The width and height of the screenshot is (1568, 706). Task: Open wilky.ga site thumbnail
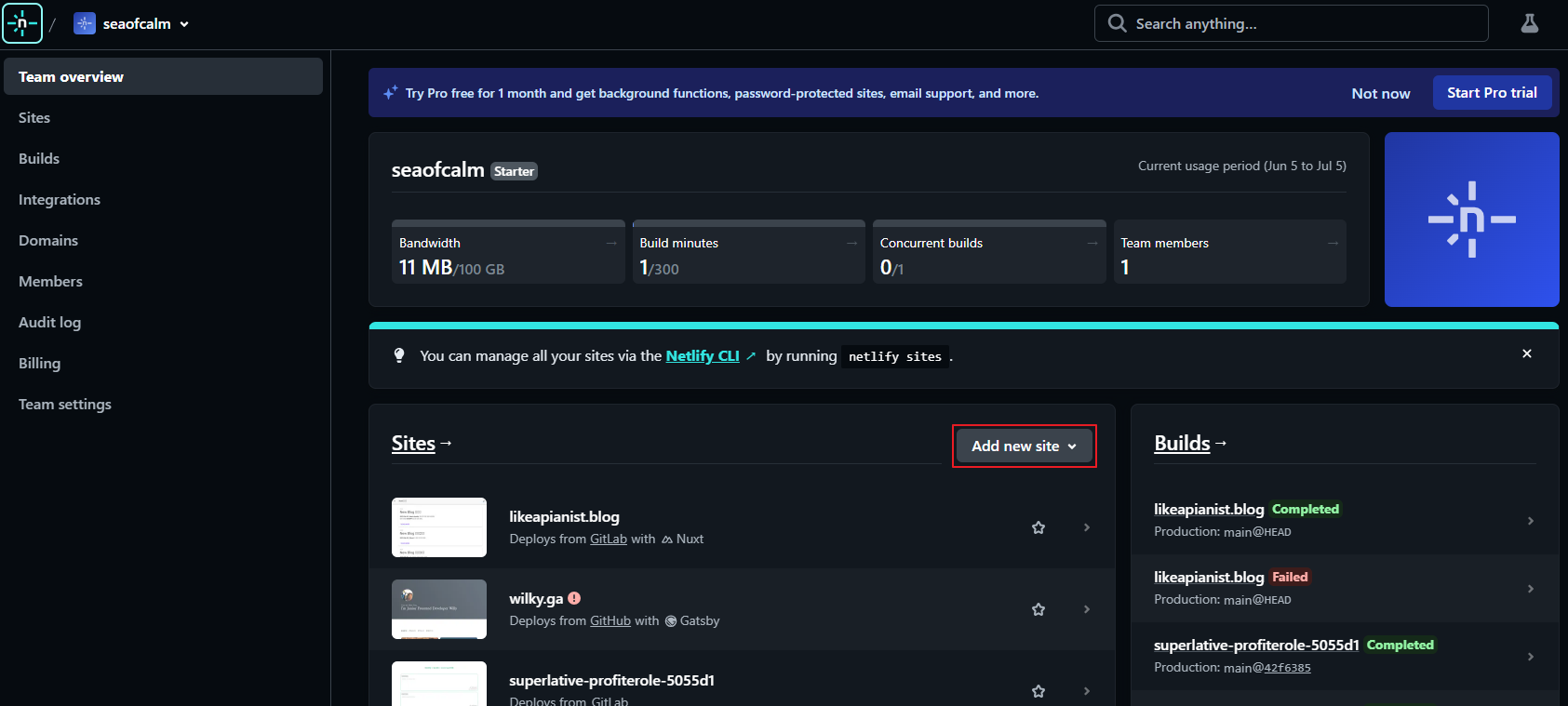[x=439, y=609]
